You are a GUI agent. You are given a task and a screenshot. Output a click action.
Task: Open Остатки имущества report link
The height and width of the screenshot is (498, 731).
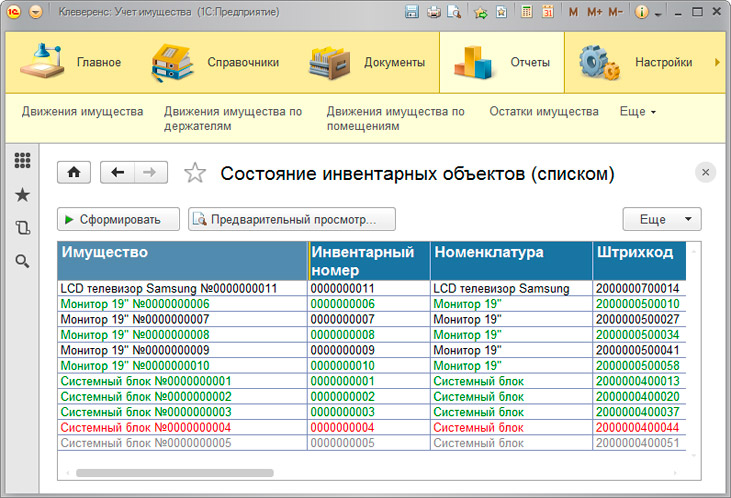pos(544,111)
